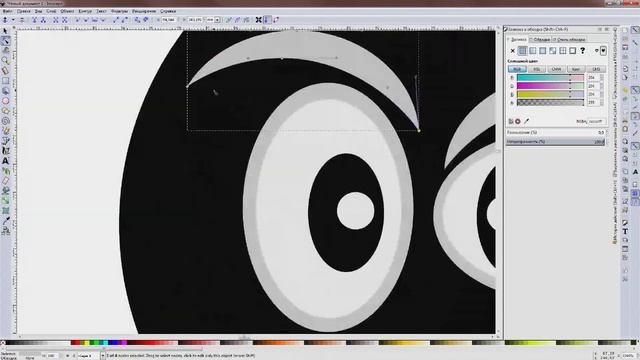Open the Filters menu
Screen dimensions: 640x360
(x=120, y=11)
